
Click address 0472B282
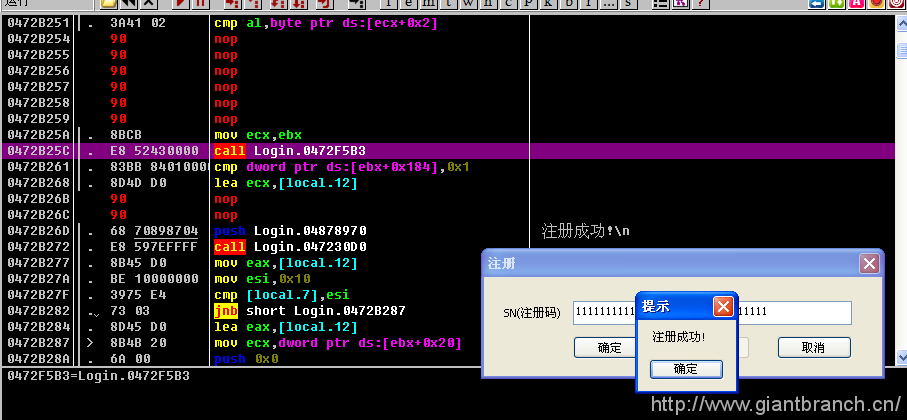[38, 311]
